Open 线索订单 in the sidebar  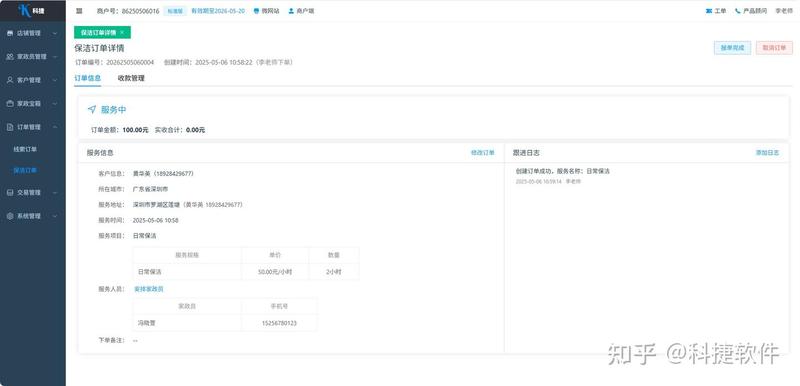tap(25, 149)
